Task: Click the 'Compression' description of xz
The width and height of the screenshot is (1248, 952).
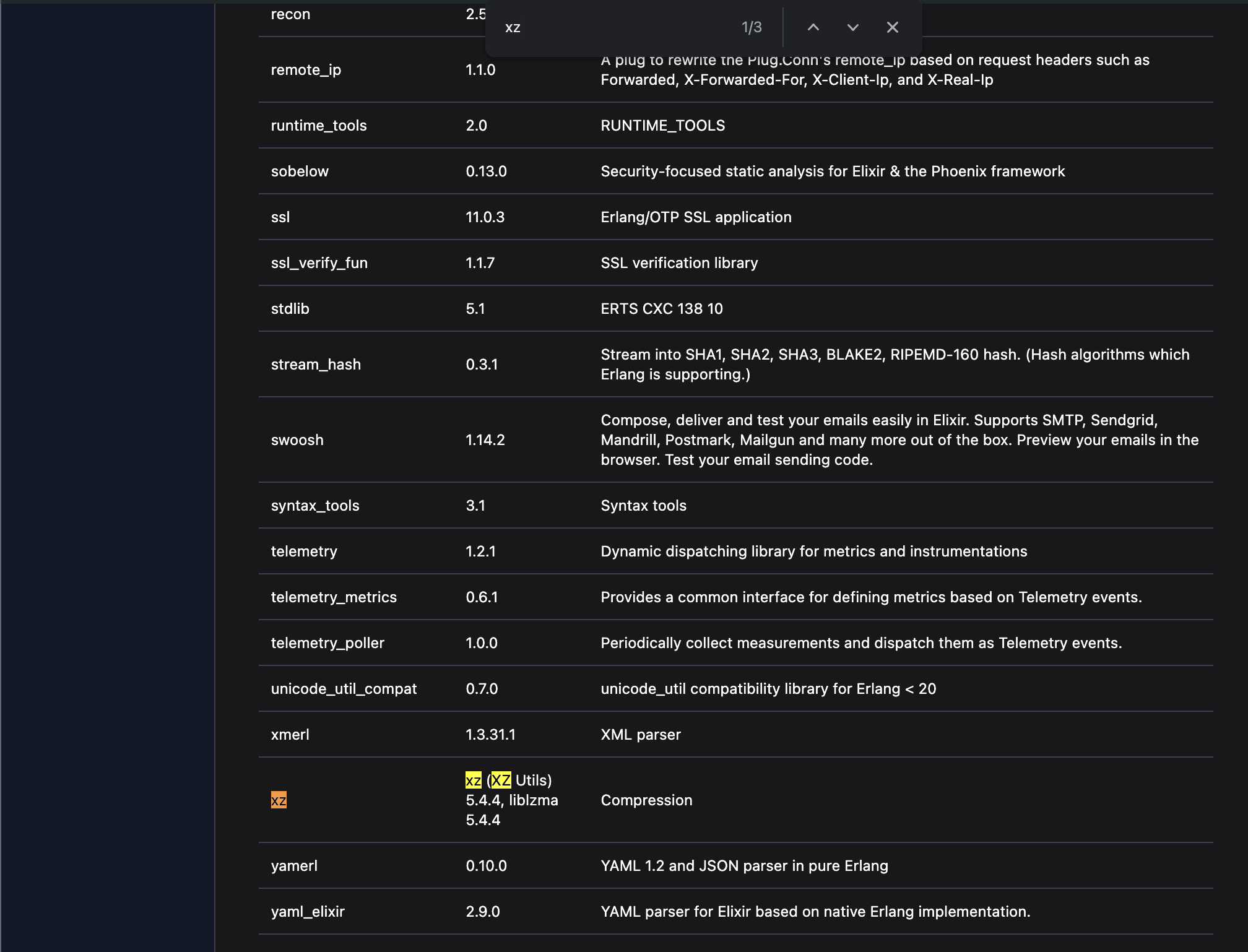Action: 646,800
